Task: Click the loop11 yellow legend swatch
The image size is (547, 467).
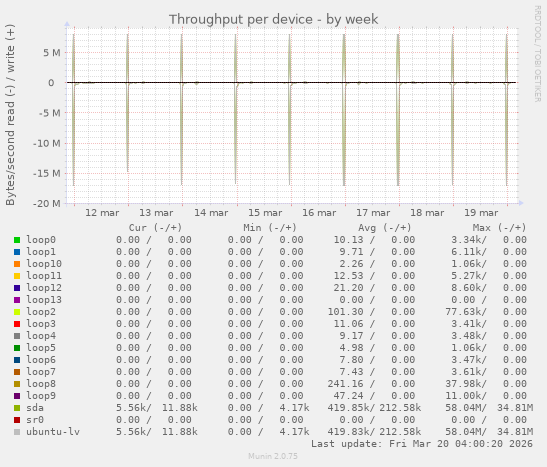Action: point(17,276)
